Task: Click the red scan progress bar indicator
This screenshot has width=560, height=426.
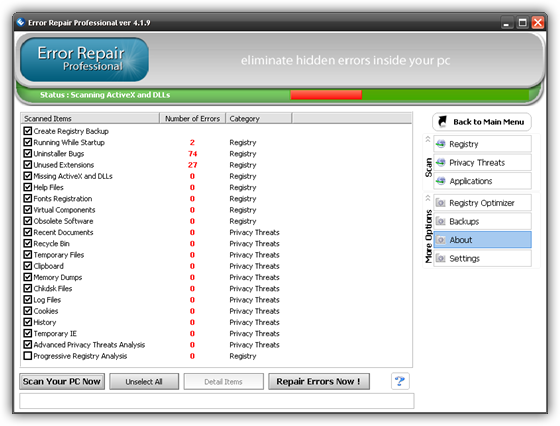Action: click(326, 95)
